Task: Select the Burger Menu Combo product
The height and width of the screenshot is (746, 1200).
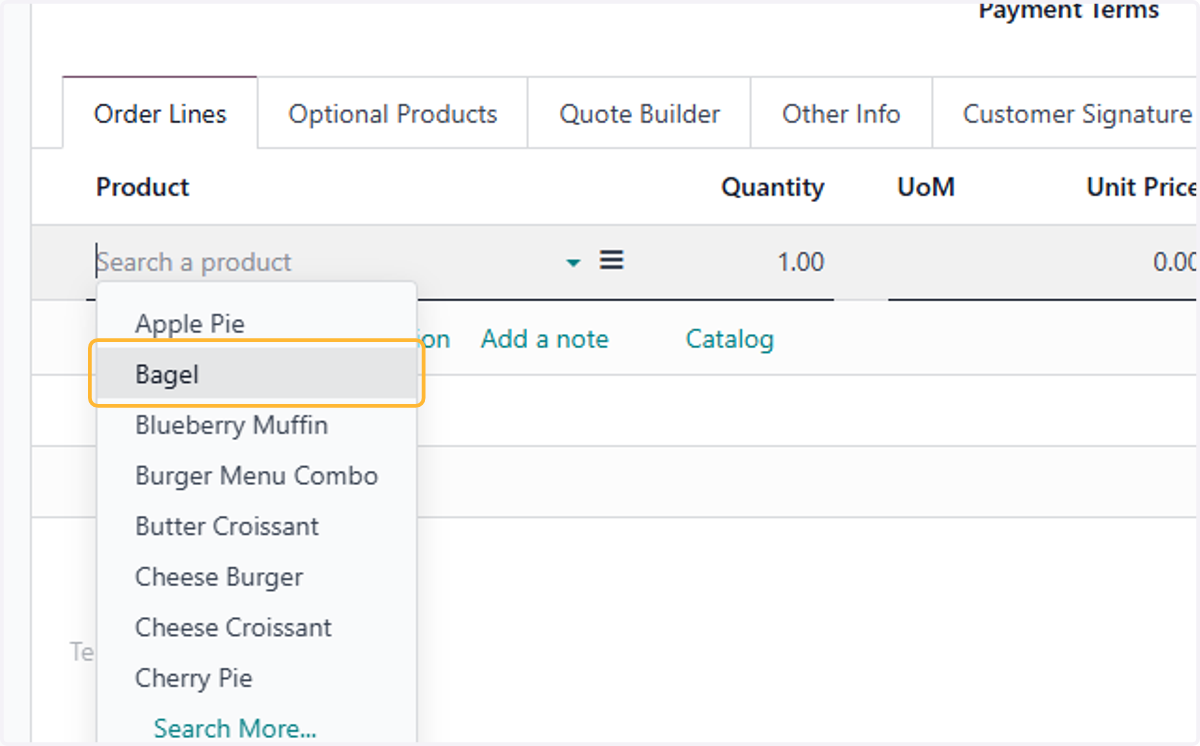Action: pos(256,476)
